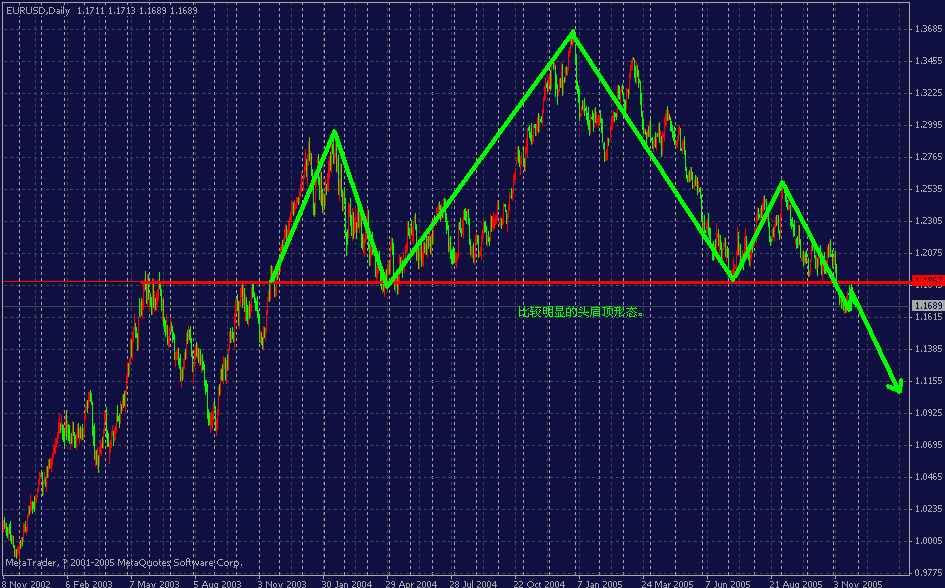Select the 1.0925 price scale label
The height and width of the screenshot is (588, 945).
click(928, 413)
